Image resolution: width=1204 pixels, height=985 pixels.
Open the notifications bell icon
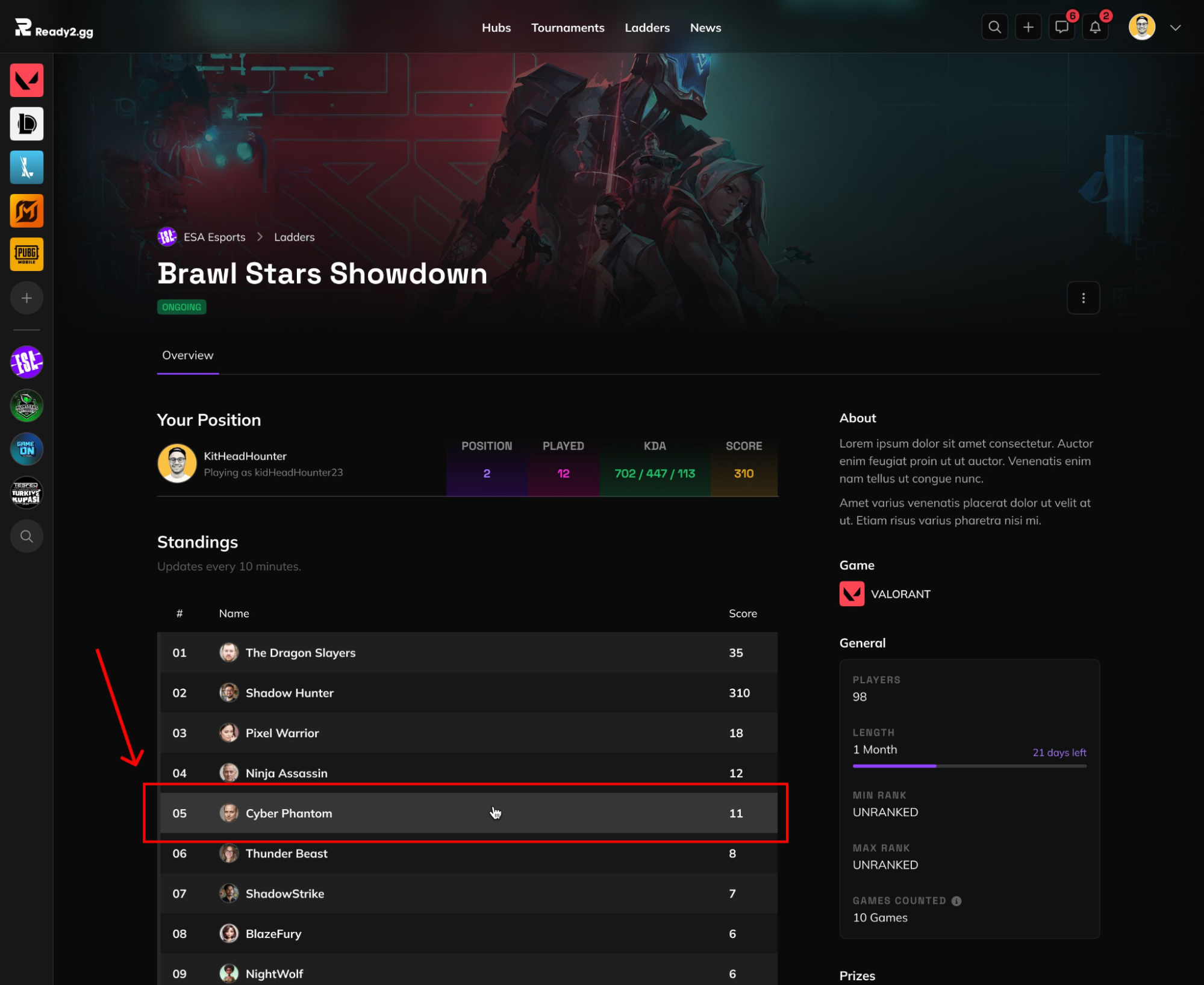(1095, 28)
